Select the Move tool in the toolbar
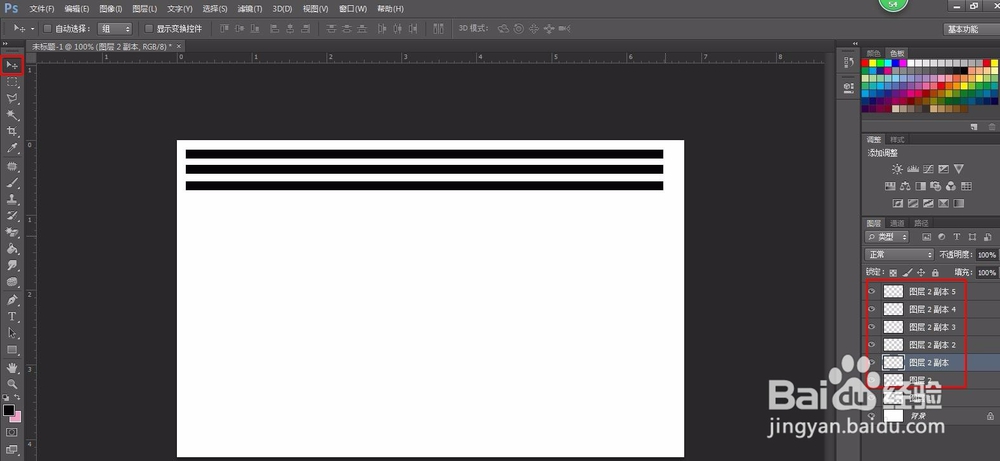Screen dimensions: 1000x461 click(12, 66)
